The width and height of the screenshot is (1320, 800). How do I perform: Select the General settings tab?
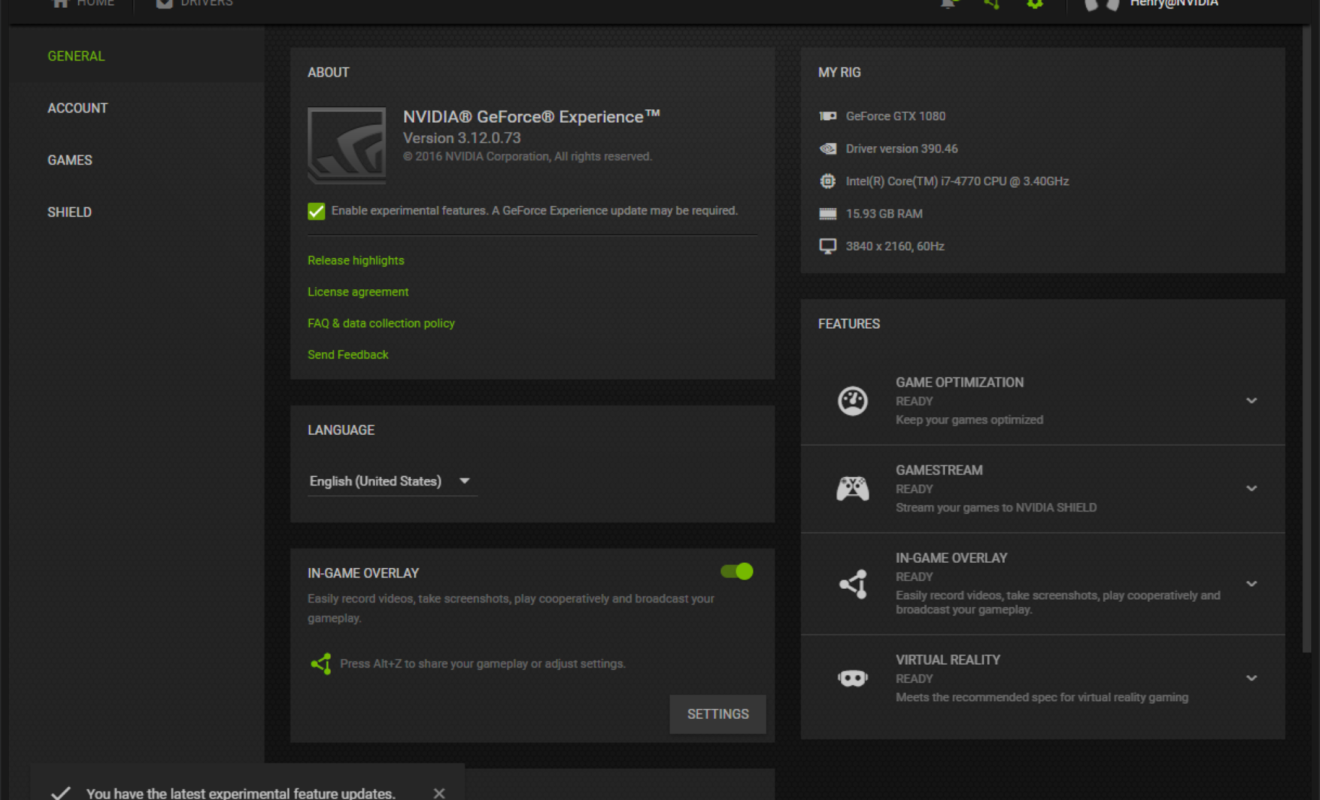tap(76, 56)
